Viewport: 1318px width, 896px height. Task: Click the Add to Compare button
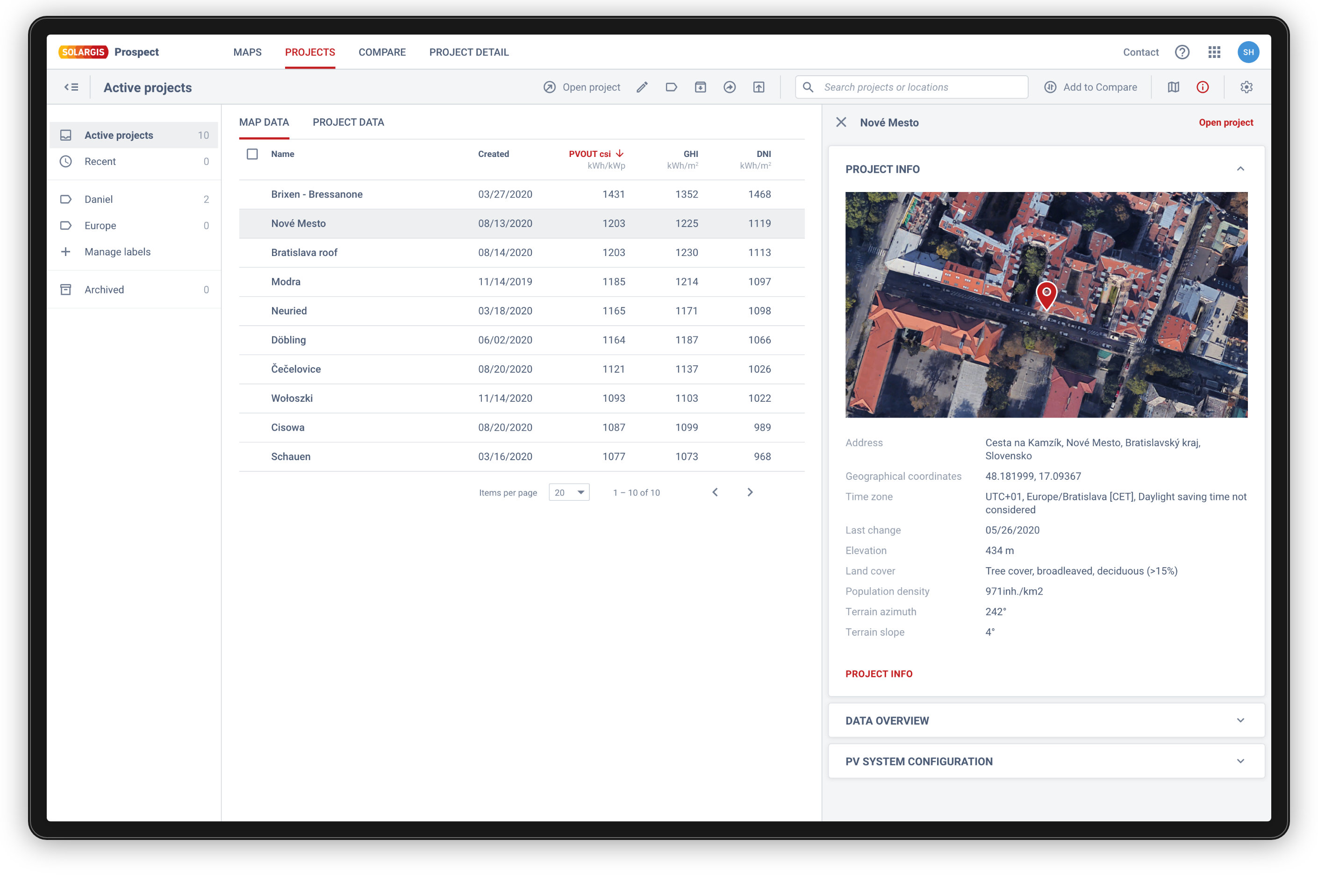(x=1090, y=87)
